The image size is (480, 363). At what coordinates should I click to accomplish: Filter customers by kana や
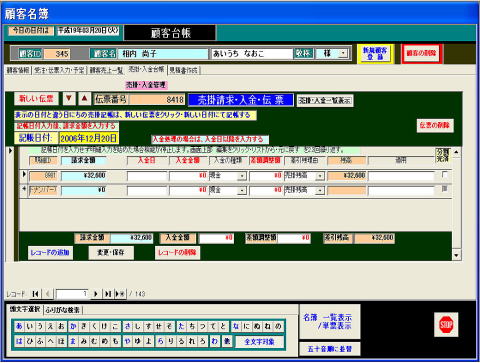(127, 341)
